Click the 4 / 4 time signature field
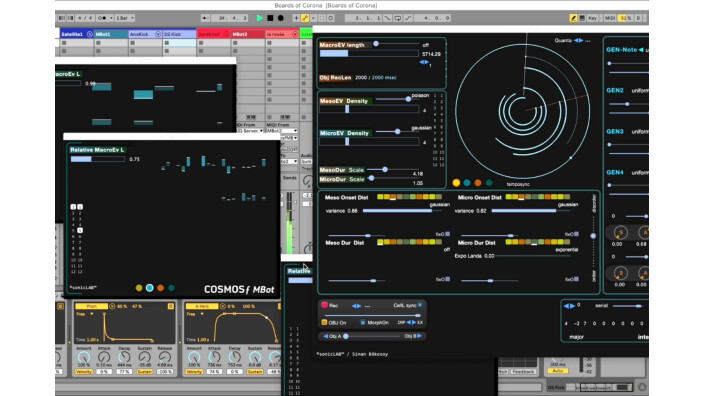The width and height of the screenshot is (704, 396). click(x=85, y=18)
